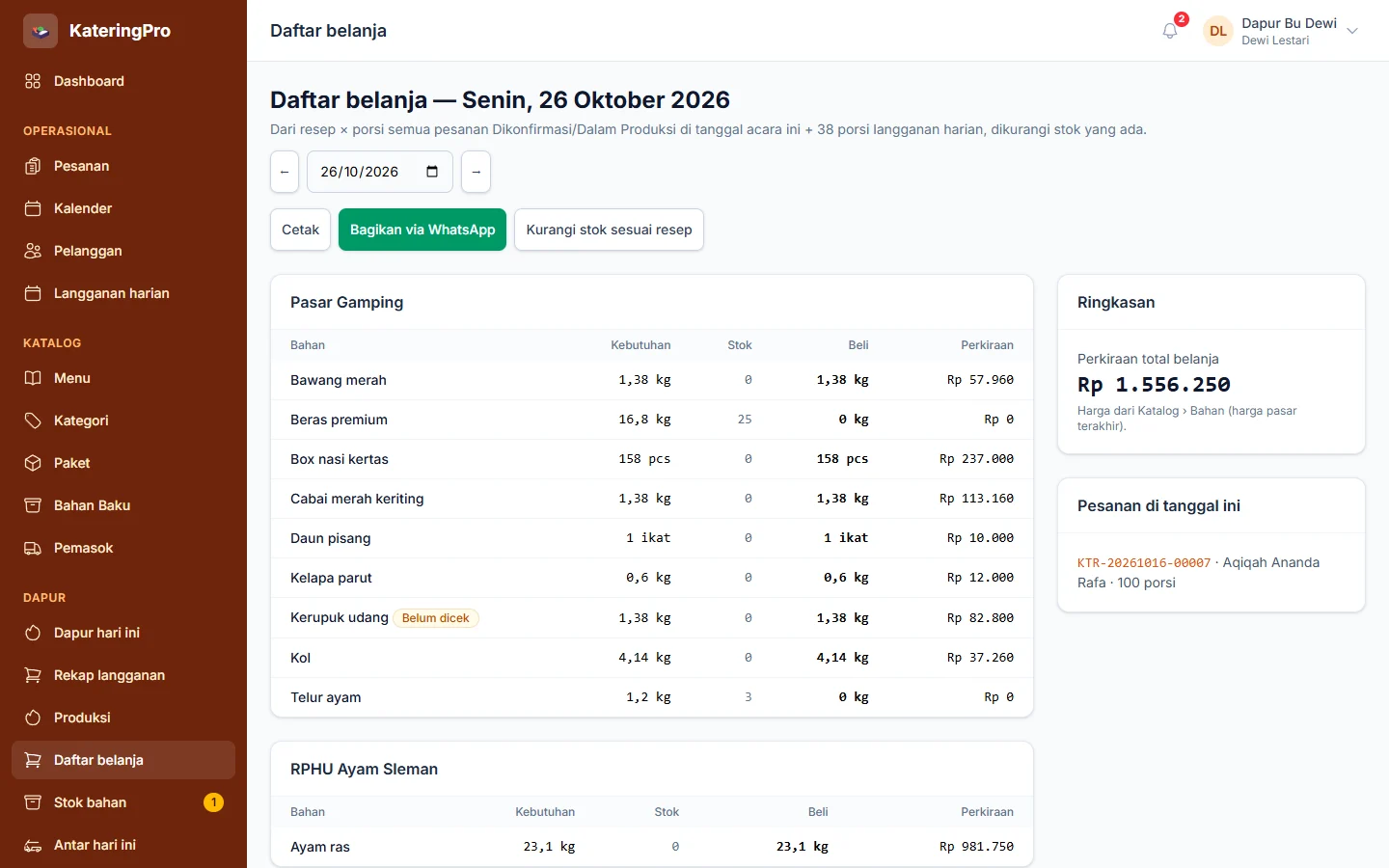Open the calendar picker icon in date field

(x=432, y=172)
